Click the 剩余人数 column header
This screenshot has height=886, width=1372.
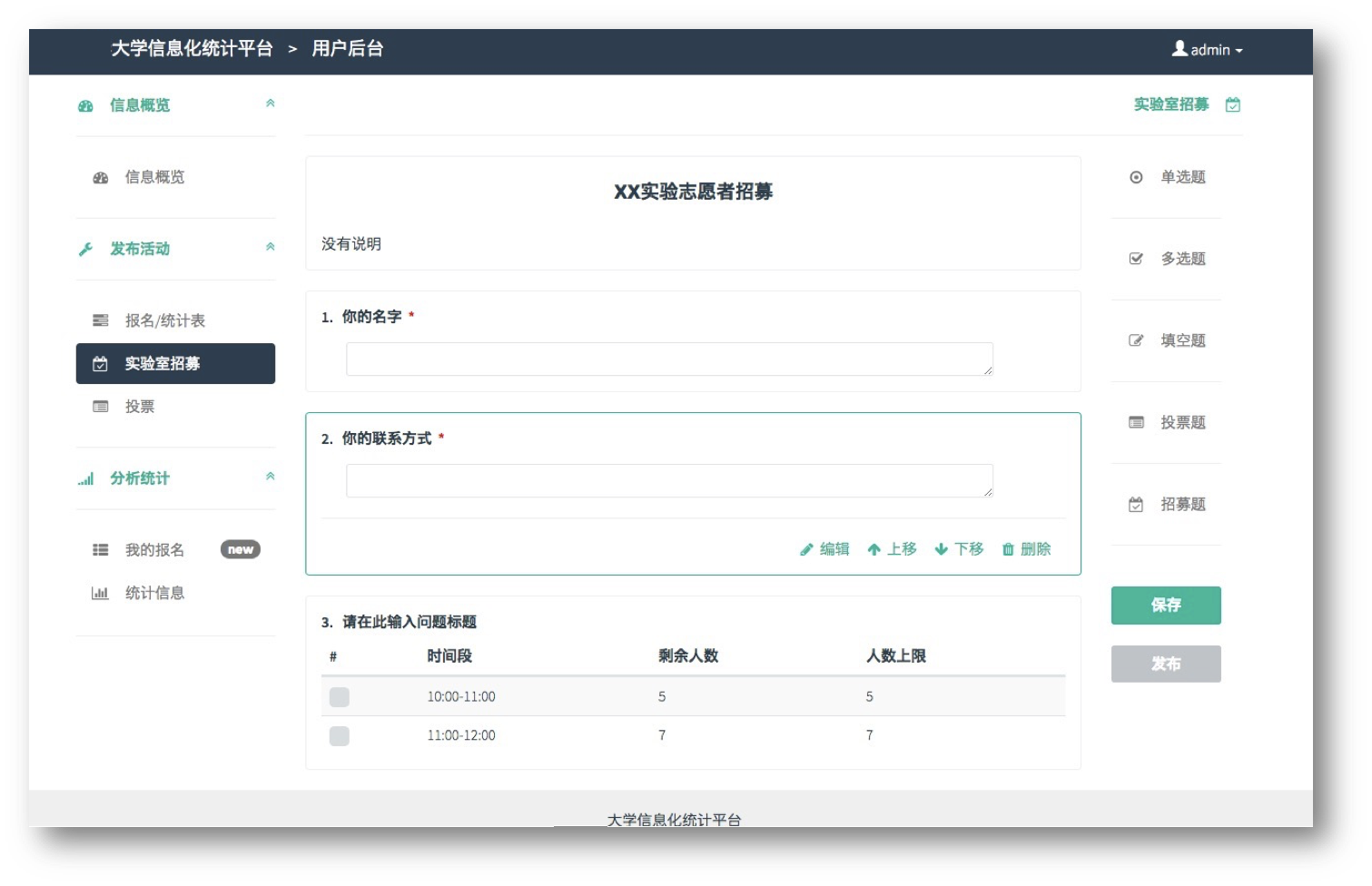coord(688,656)
